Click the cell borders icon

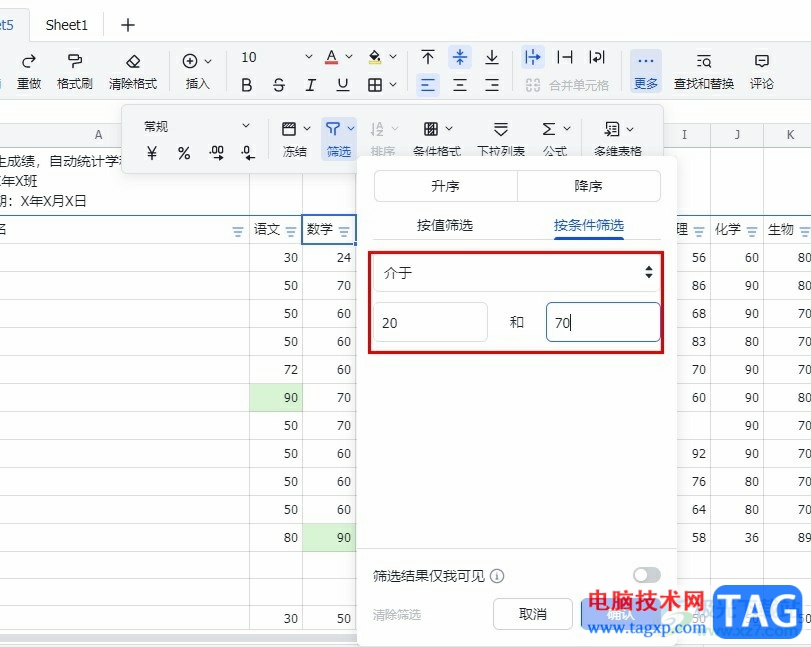pos(375,85)
